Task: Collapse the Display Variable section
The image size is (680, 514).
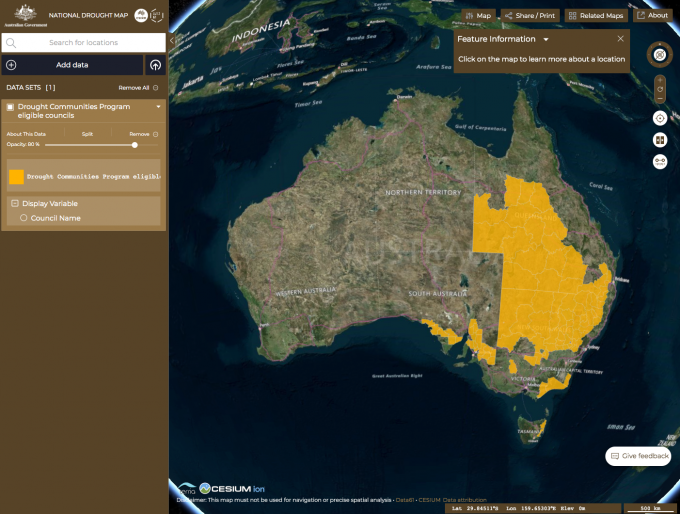Action: click(x=15, y=203)
